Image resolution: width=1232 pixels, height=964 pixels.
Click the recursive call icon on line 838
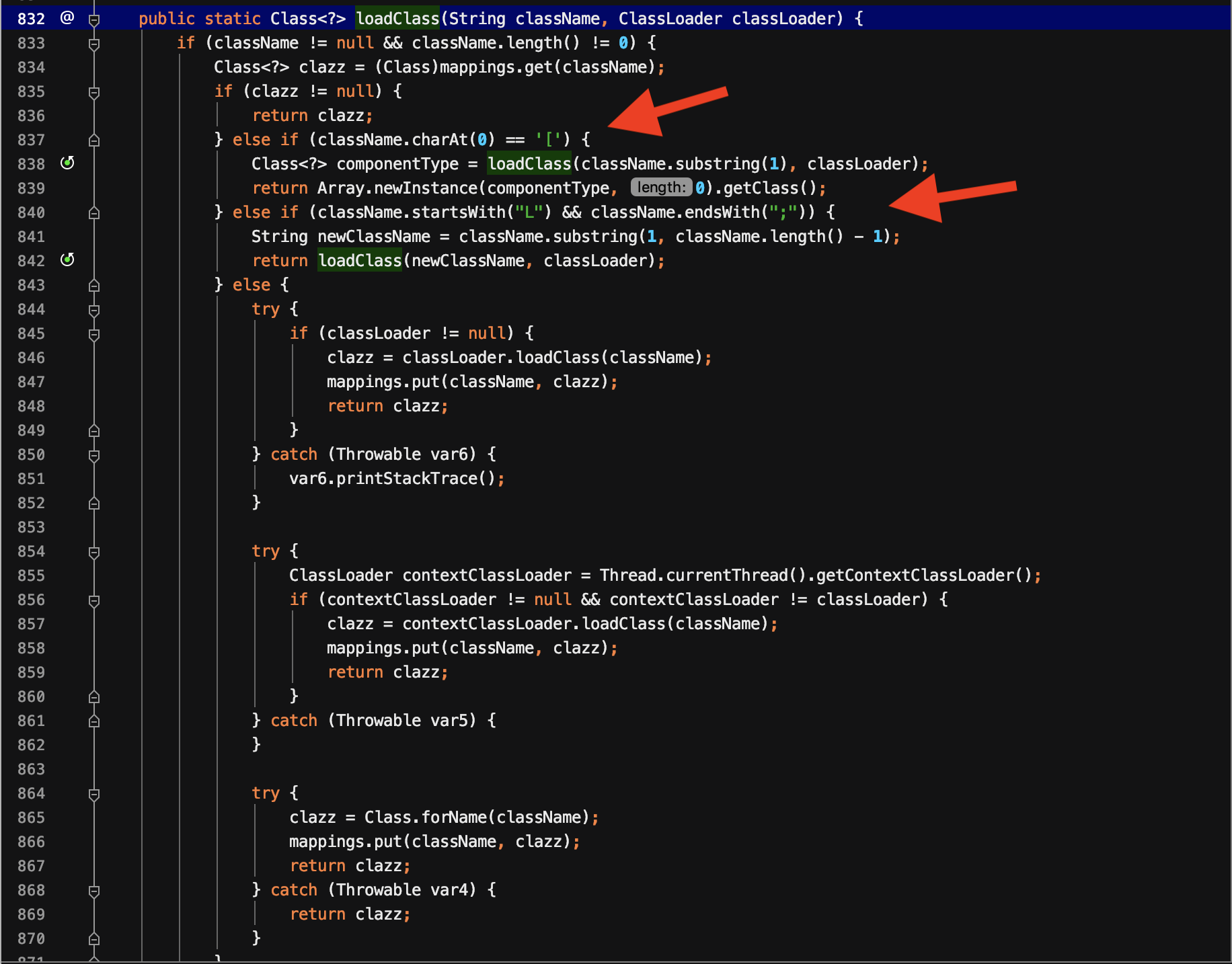67,163
